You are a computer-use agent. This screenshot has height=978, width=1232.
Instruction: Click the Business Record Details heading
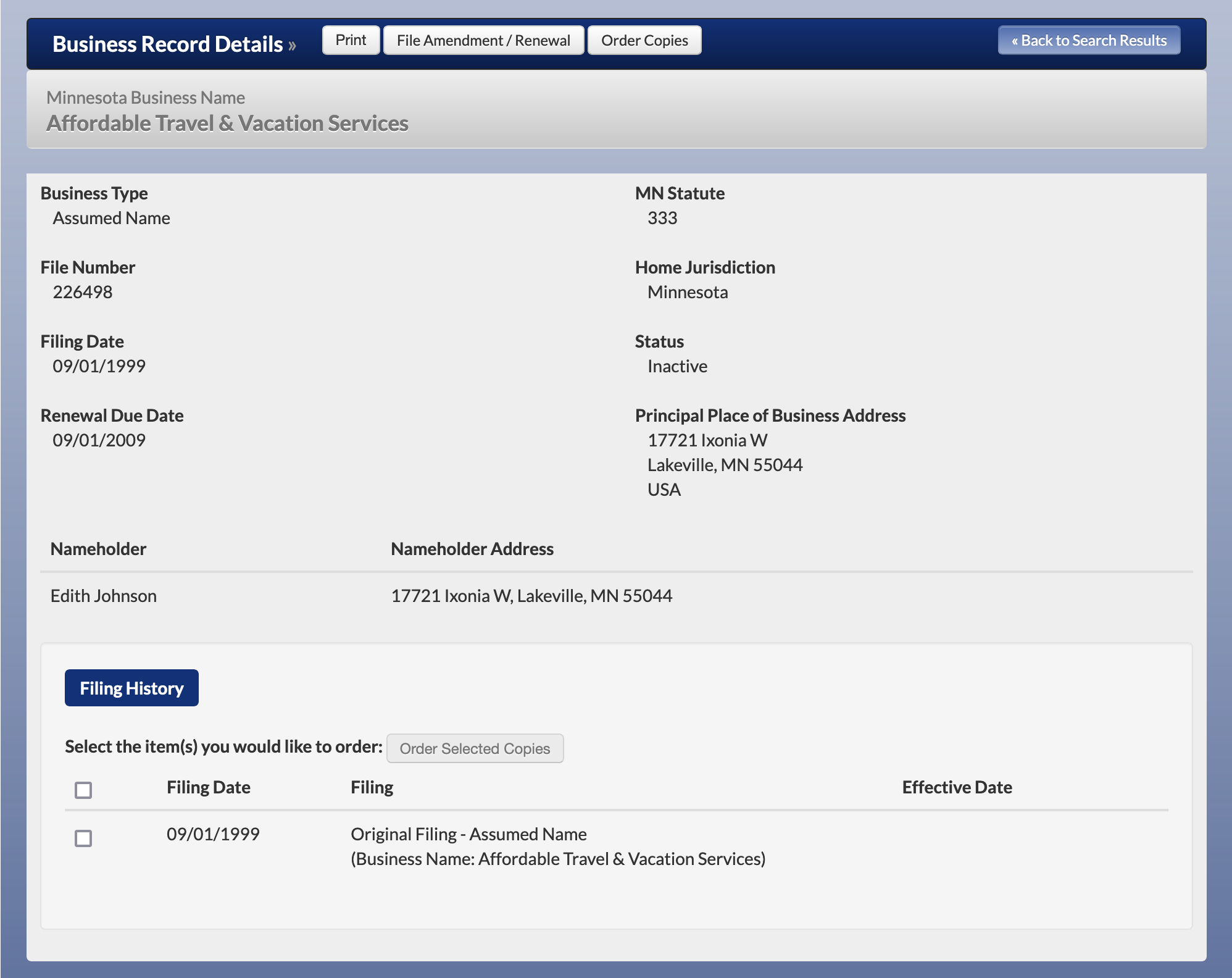[x=167, y=44]
